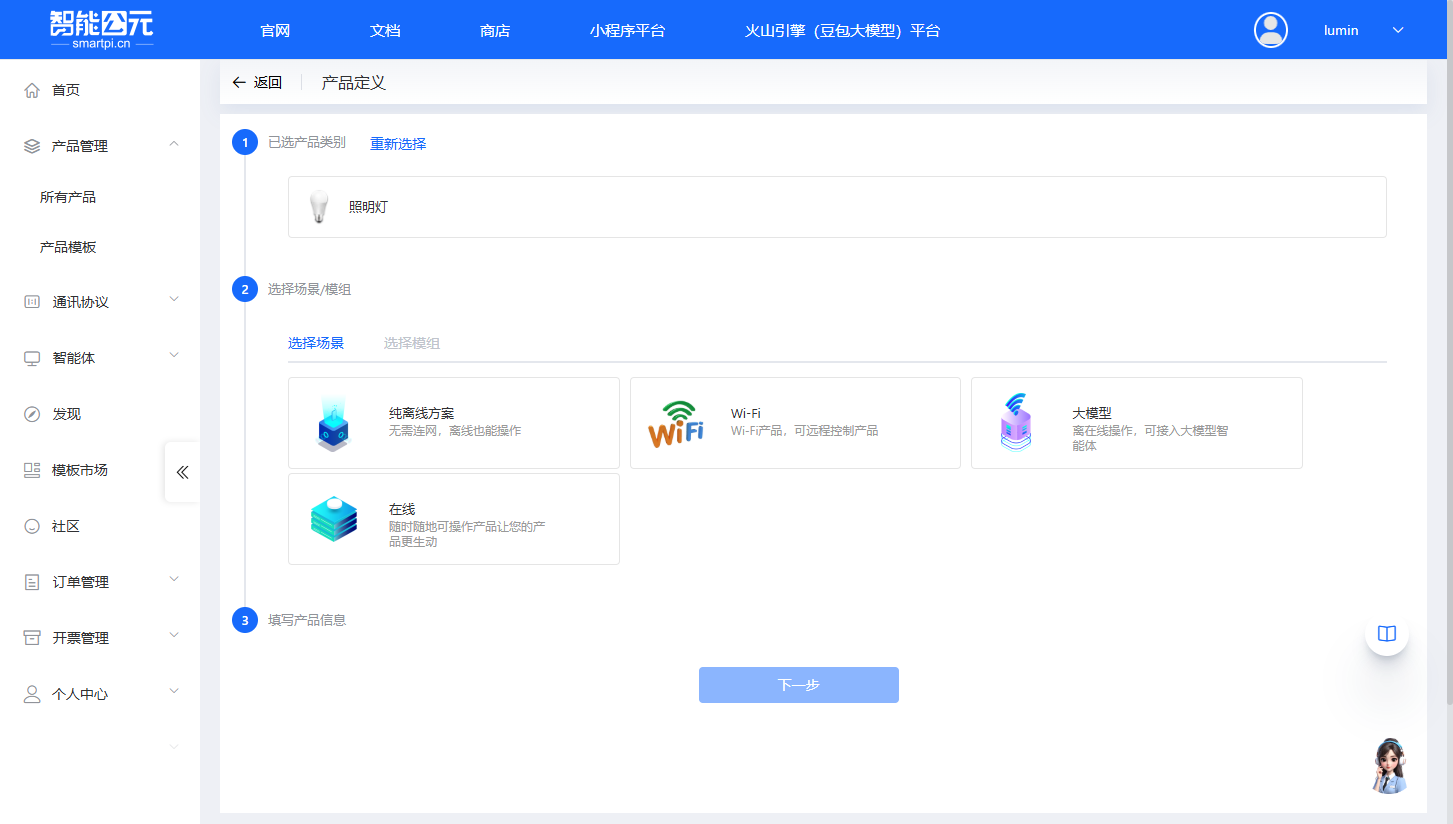Expand the 个人中心 menu

(174, 691)
